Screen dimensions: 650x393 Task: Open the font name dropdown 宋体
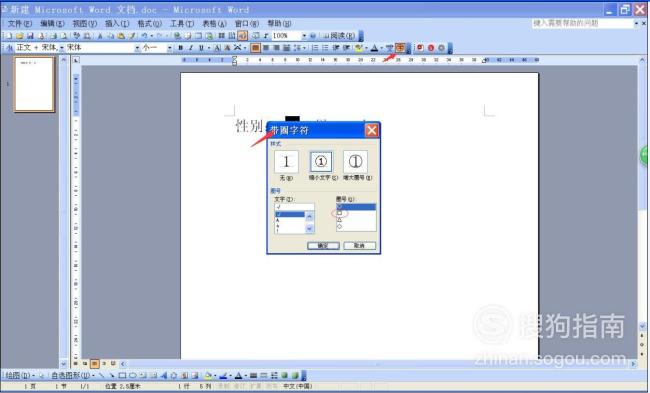(x=137, y=48)
